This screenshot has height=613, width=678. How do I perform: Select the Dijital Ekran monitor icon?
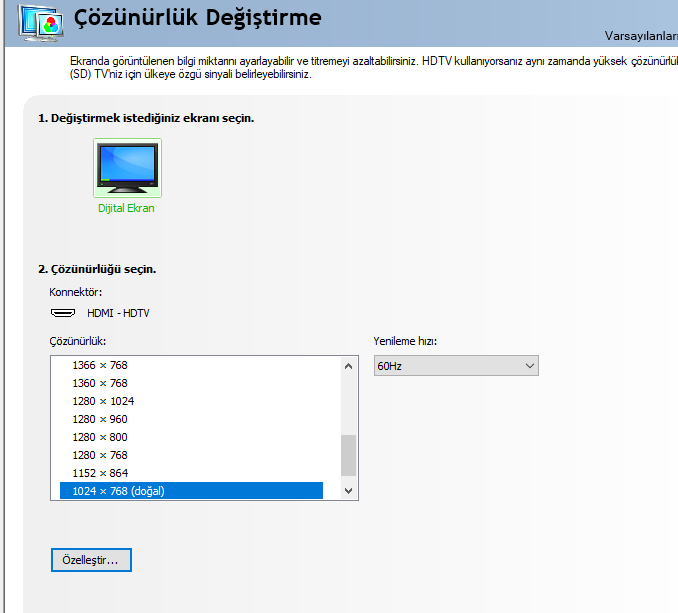click(x=127, y=168)
